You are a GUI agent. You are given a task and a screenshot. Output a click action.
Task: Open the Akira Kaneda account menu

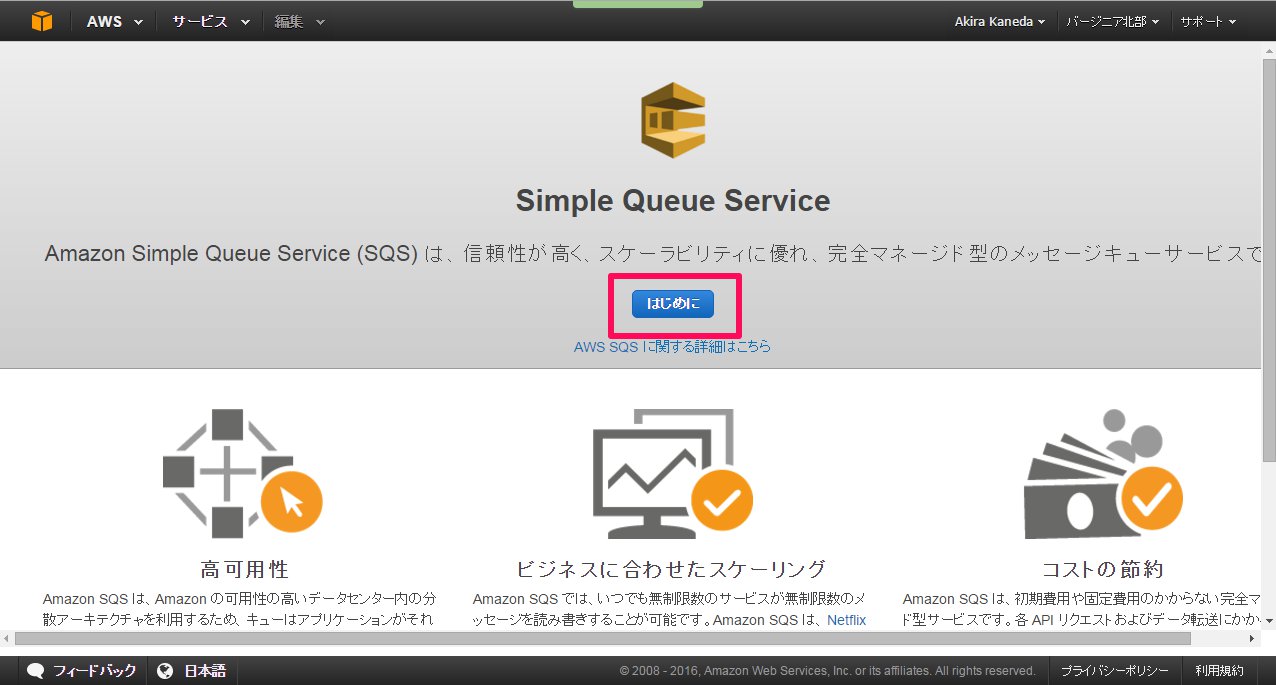[1000, 21]
